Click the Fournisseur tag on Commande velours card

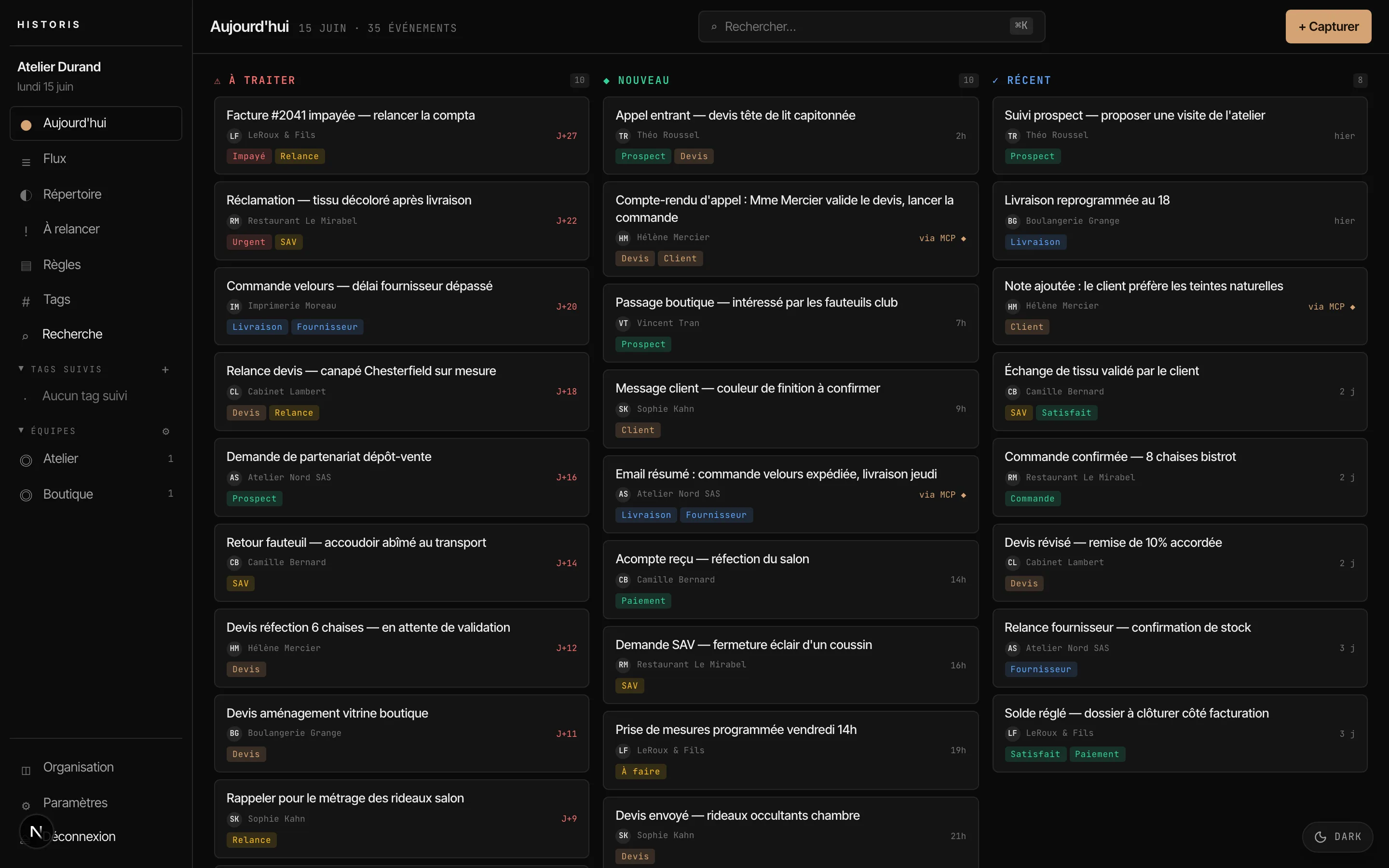(327, 327)
